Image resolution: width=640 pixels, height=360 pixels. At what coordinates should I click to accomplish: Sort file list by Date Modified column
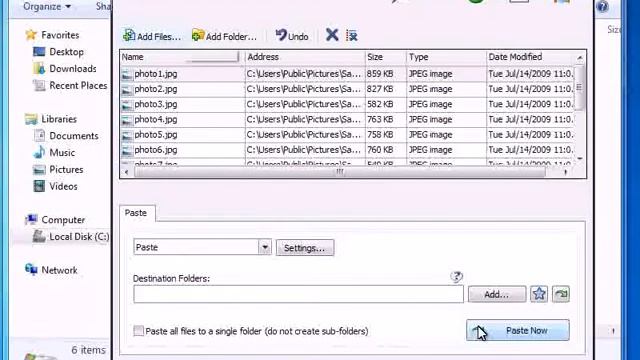coord(530,57)
